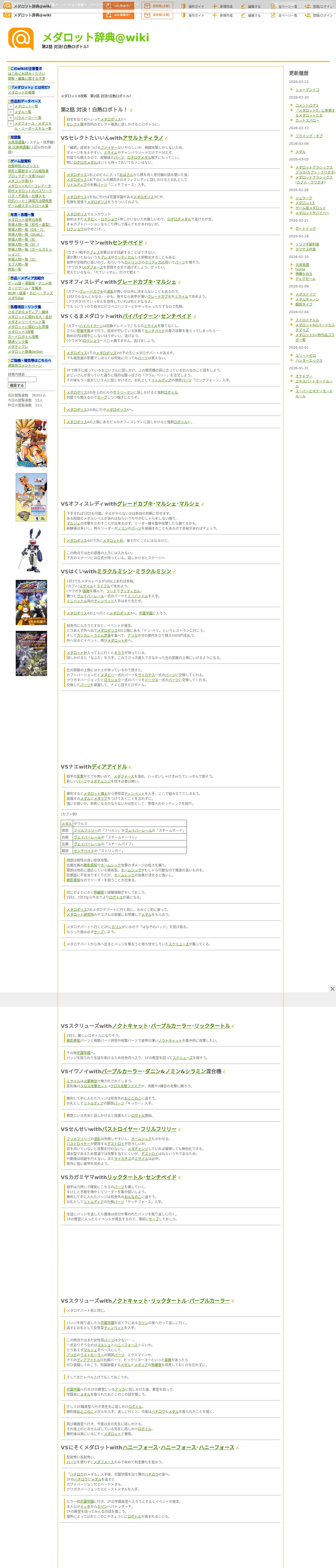
Task: Click edit pencil next to VSはくい heading
Action: [x=174, y=572]
